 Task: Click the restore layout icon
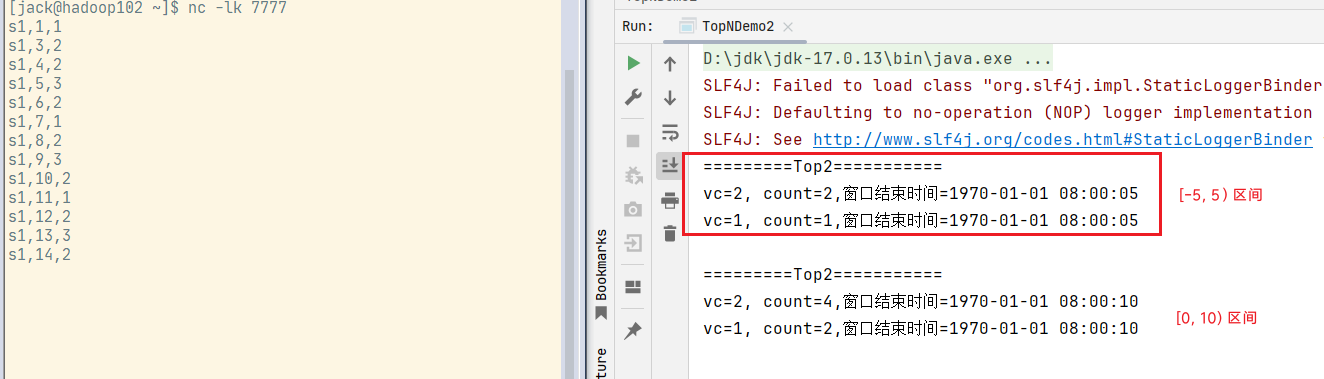pos(633,287)
